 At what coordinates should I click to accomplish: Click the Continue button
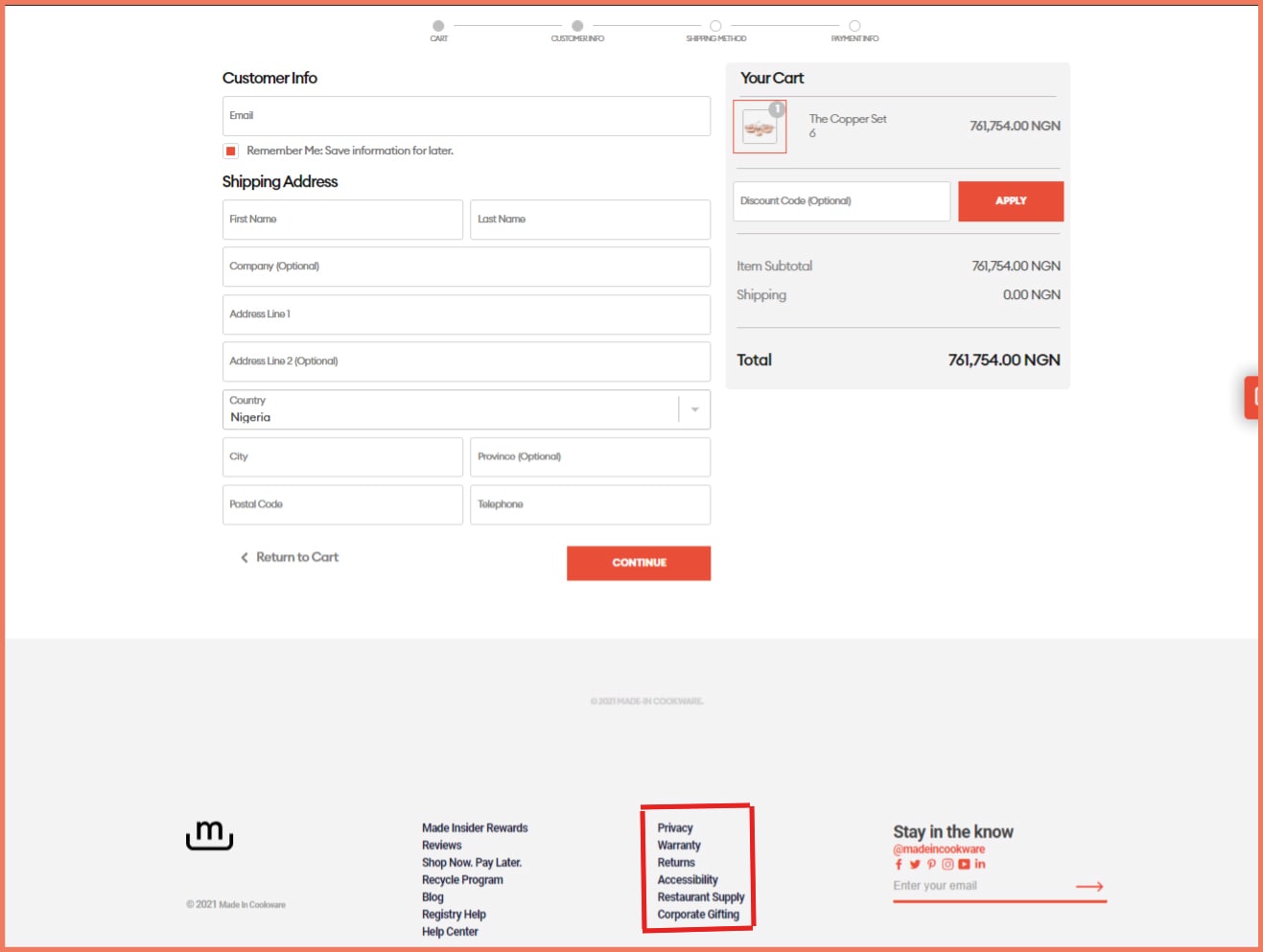[639, 563]
